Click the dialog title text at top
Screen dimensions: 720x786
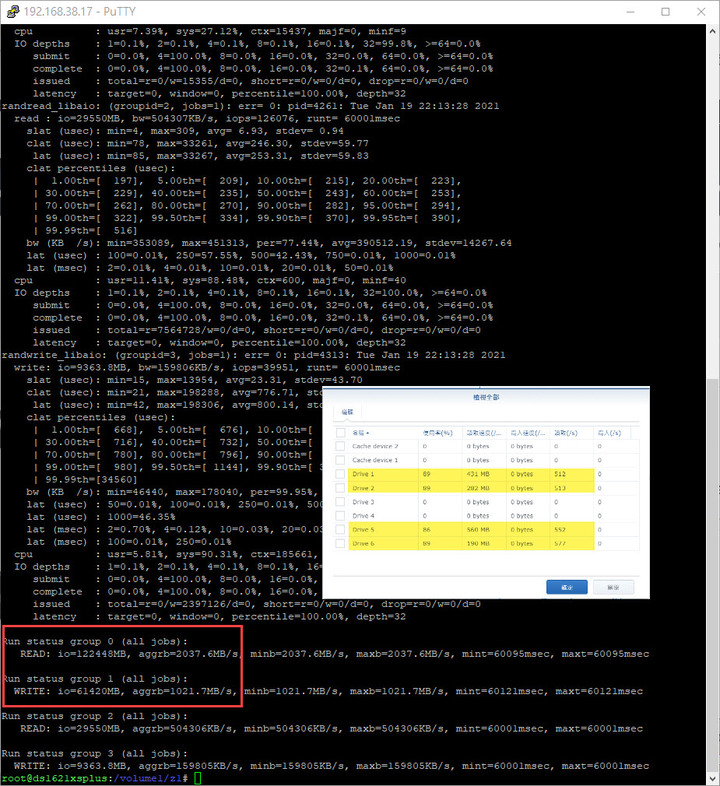(x=486, y=397)
